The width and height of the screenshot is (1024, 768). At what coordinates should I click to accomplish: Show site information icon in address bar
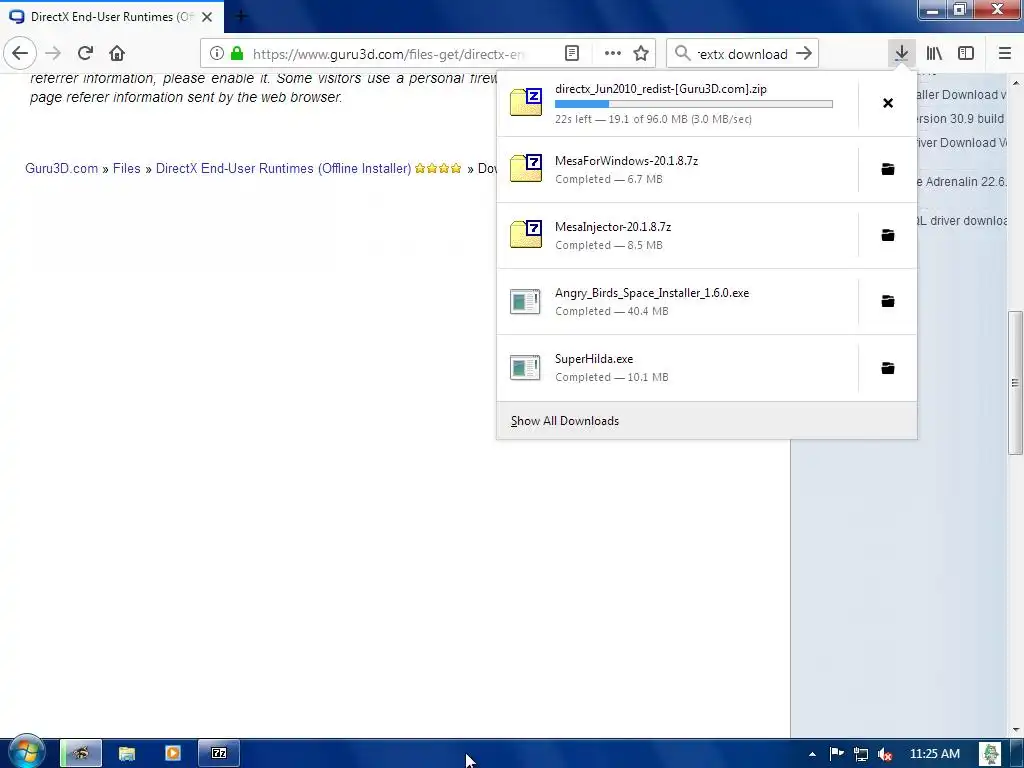click(217, 54)
